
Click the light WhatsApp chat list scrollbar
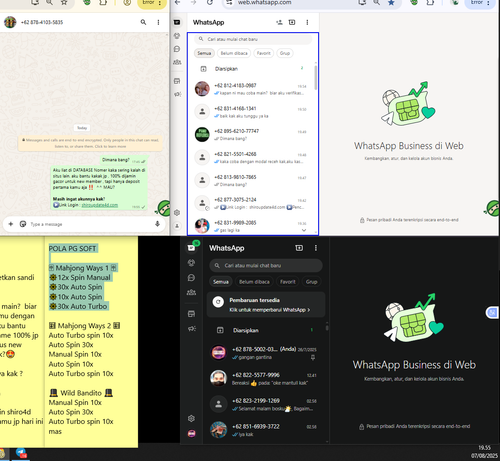315,78
